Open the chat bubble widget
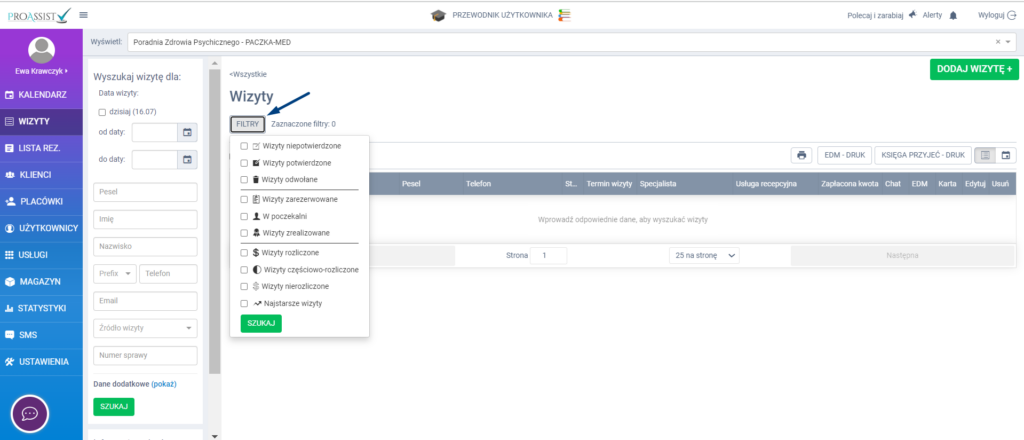1024x440 pixels. [30, 412]
